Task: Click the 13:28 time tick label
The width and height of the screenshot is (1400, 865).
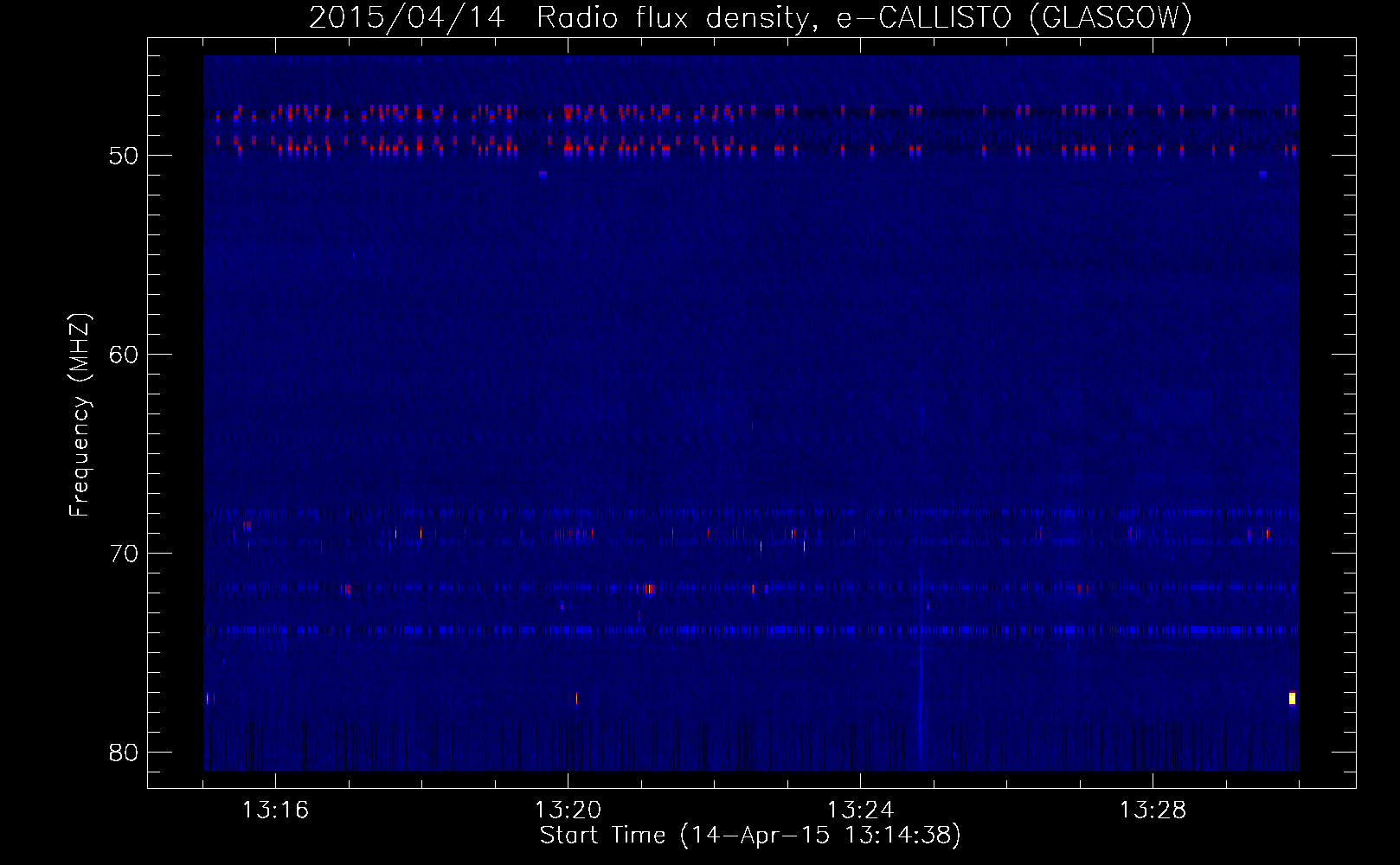Action: coord(1153,811)
